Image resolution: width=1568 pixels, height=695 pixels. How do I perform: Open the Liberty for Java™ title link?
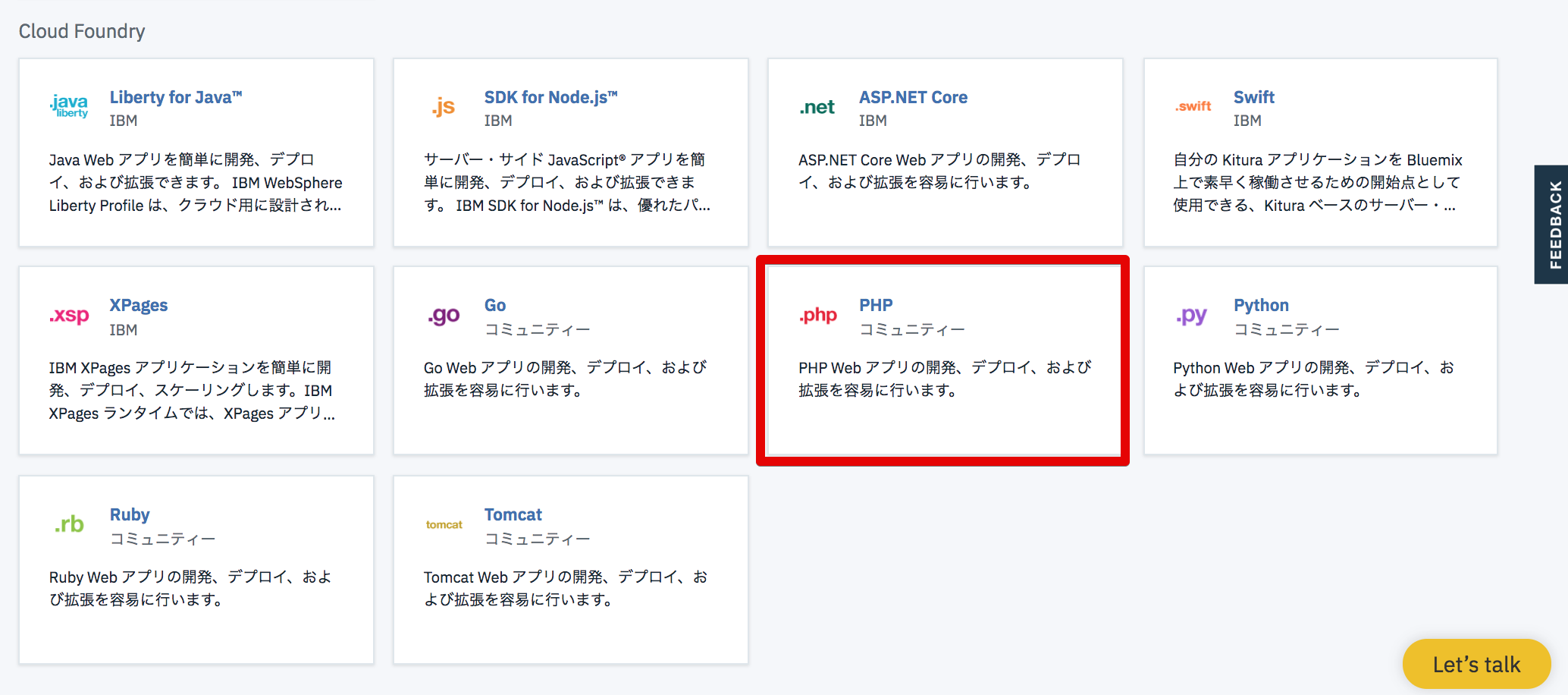(x=176, y=97)
